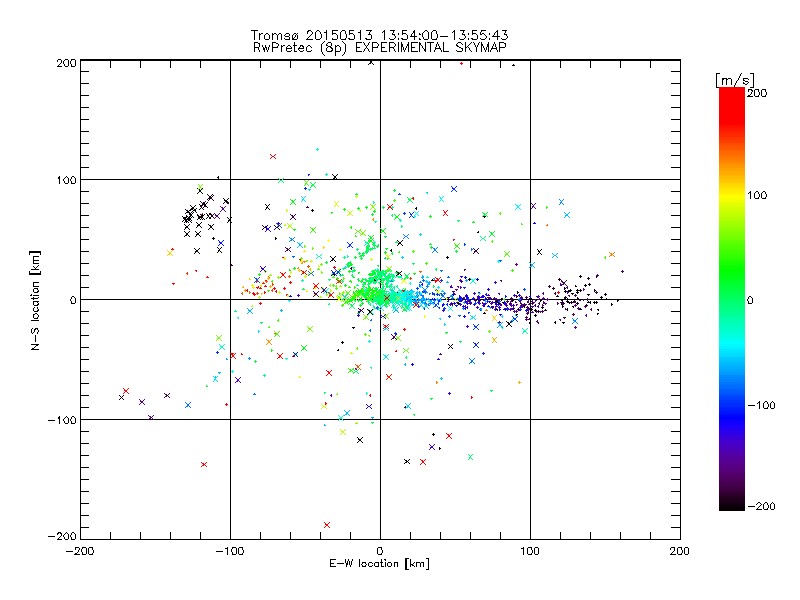Screen dimensions: 800x600
Task: Click the colorbar label '100'
Action: point(757,195)
